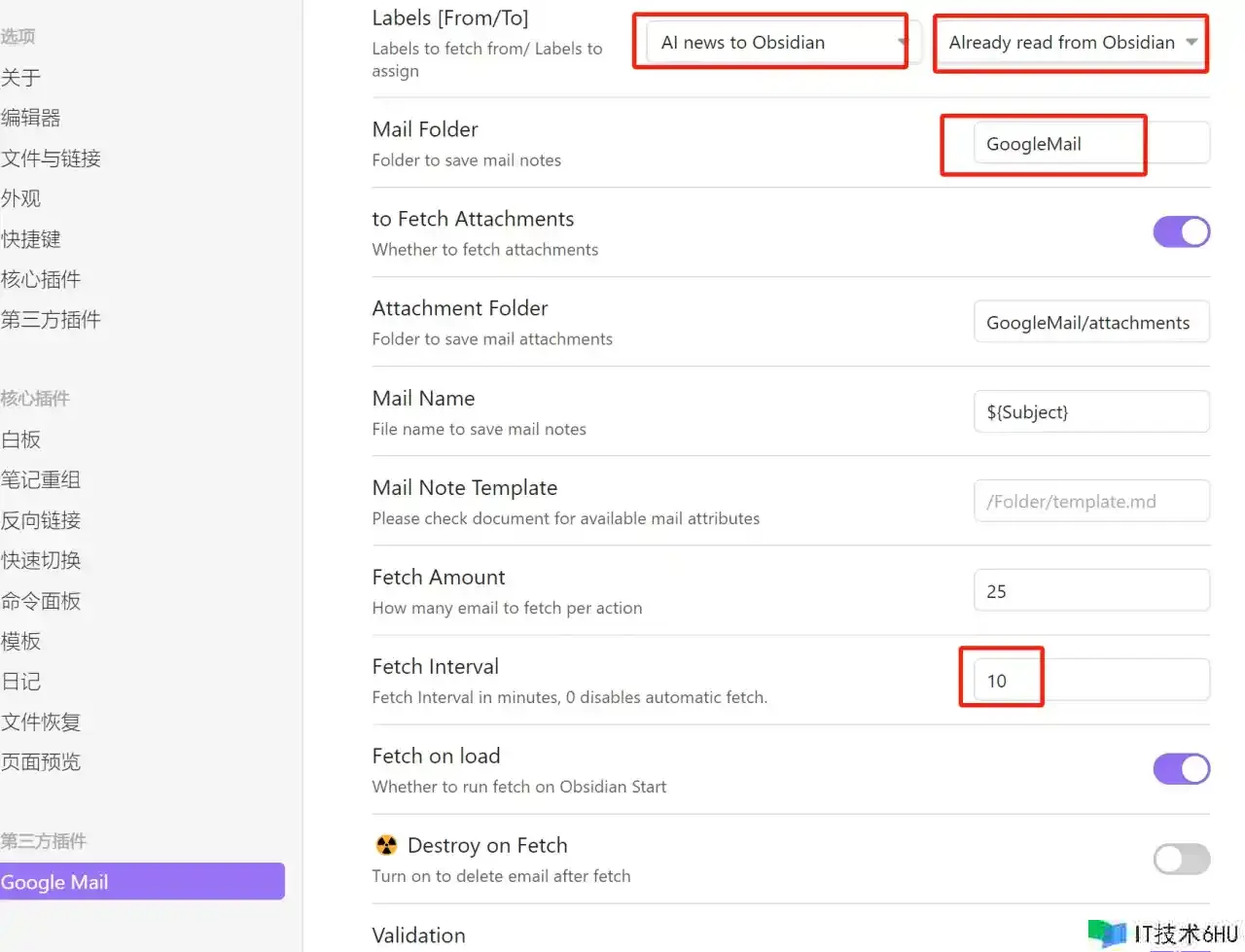Open 文件恢复 core plugin settings
The width and height of the screenshot is (1245, 952).
click(x=41, y=722)
